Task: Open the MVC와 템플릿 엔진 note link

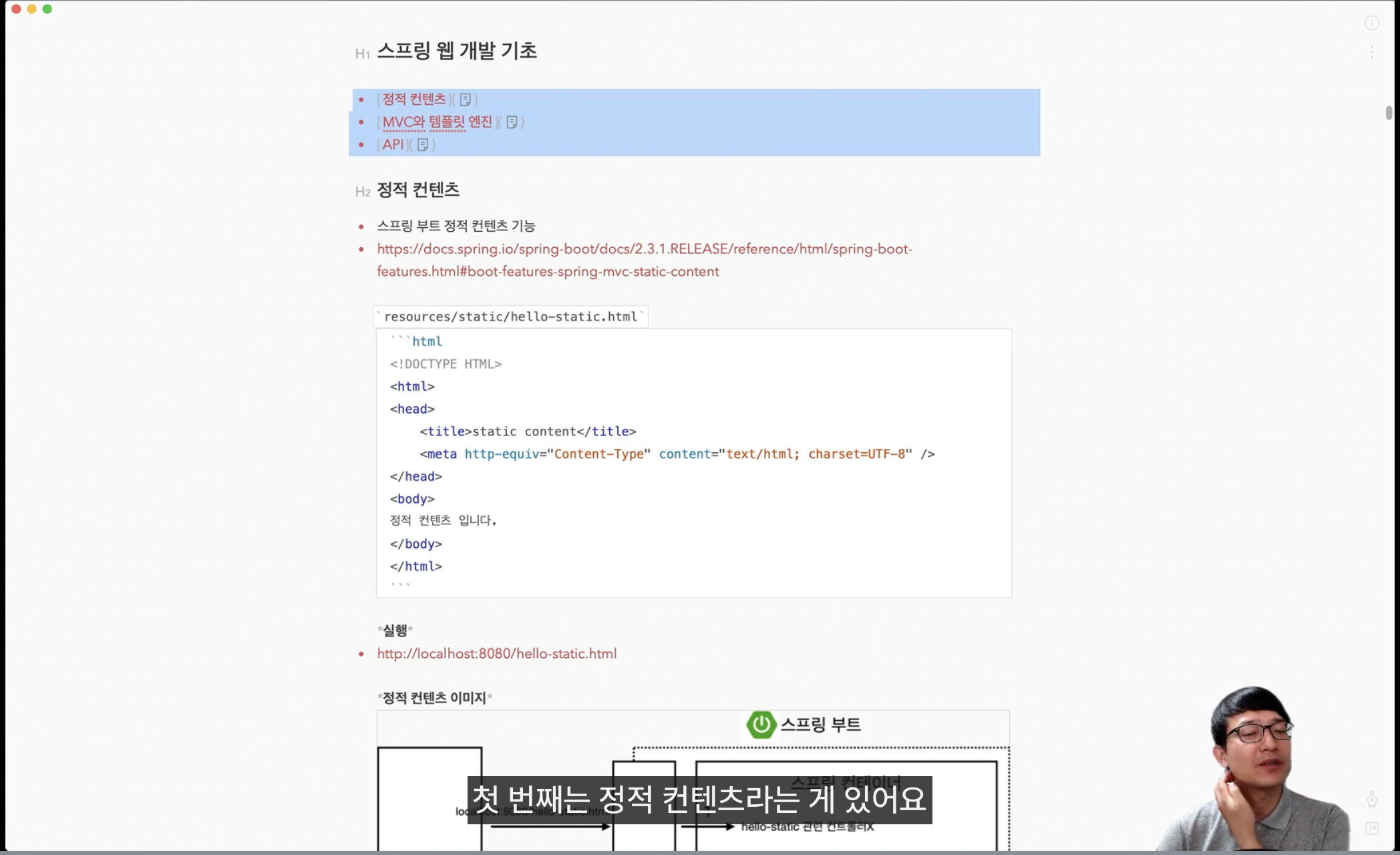Action: tap(437, 122)
